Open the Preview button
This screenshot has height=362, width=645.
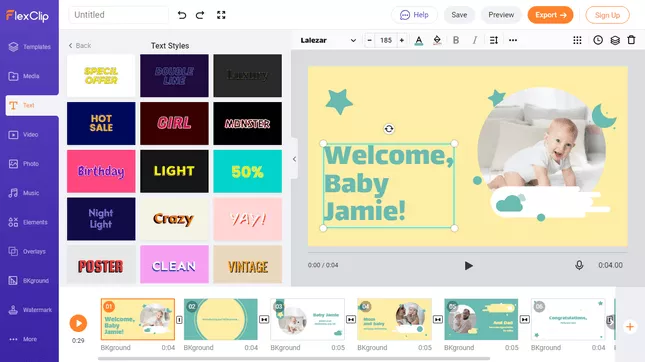501,15
